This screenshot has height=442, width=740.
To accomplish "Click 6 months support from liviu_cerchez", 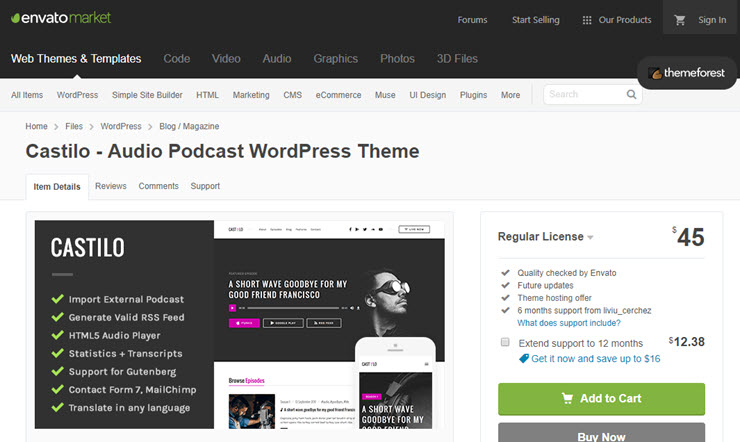I will (584, 310).
